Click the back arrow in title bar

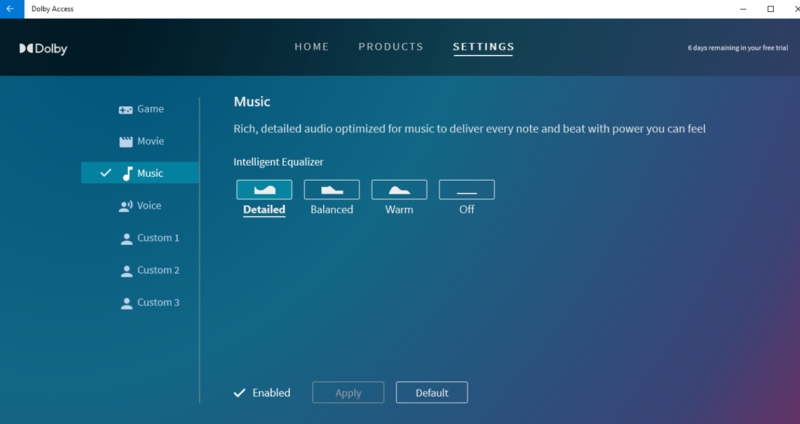click(x=11, y=9)
